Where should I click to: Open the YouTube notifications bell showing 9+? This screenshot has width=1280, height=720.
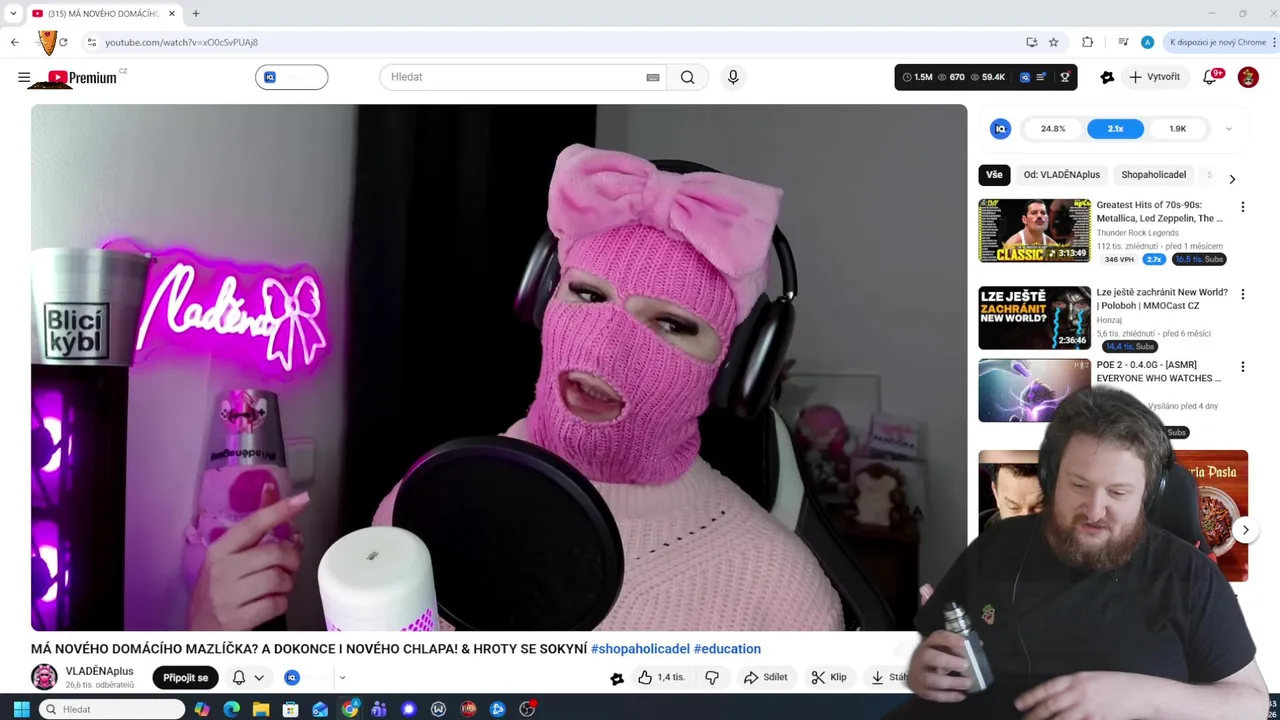pyautogui.click(x=1210, y=77)
